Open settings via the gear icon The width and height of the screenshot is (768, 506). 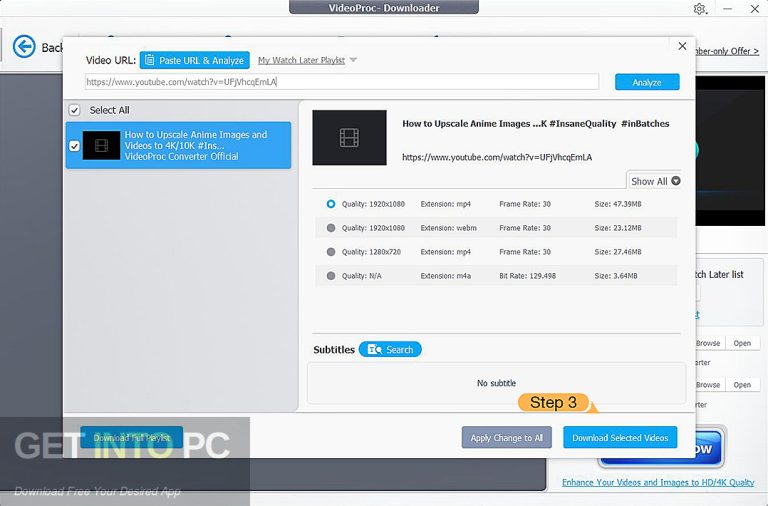699,9
